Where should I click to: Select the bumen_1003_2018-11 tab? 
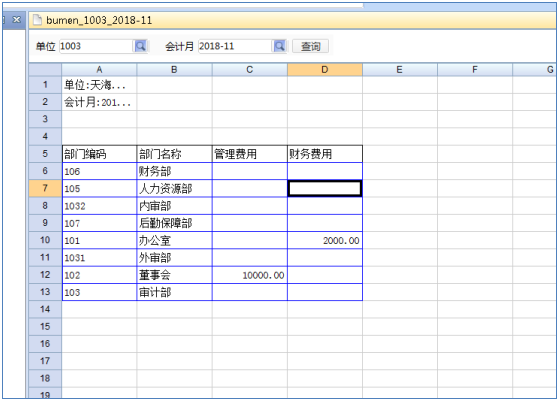(x=93, y=20)
